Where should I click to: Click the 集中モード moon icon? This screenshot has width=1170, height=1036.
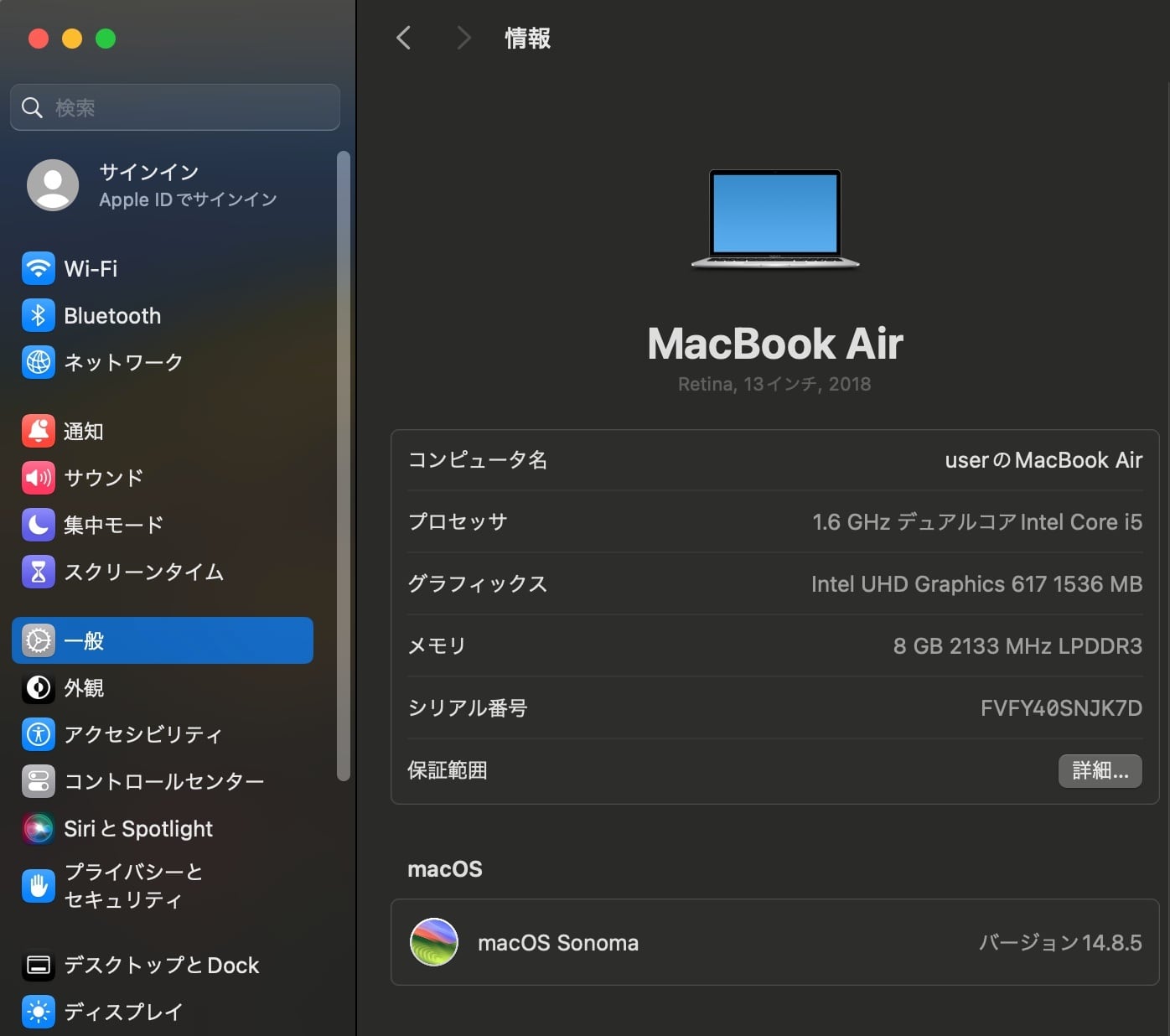[39, 526]
